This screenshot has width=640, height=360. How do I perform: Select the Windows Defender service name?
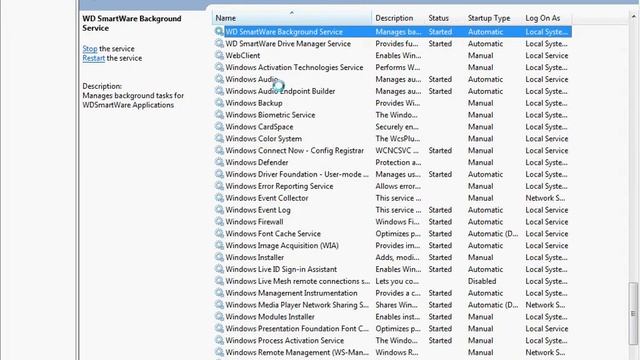[x=257, y=162]
